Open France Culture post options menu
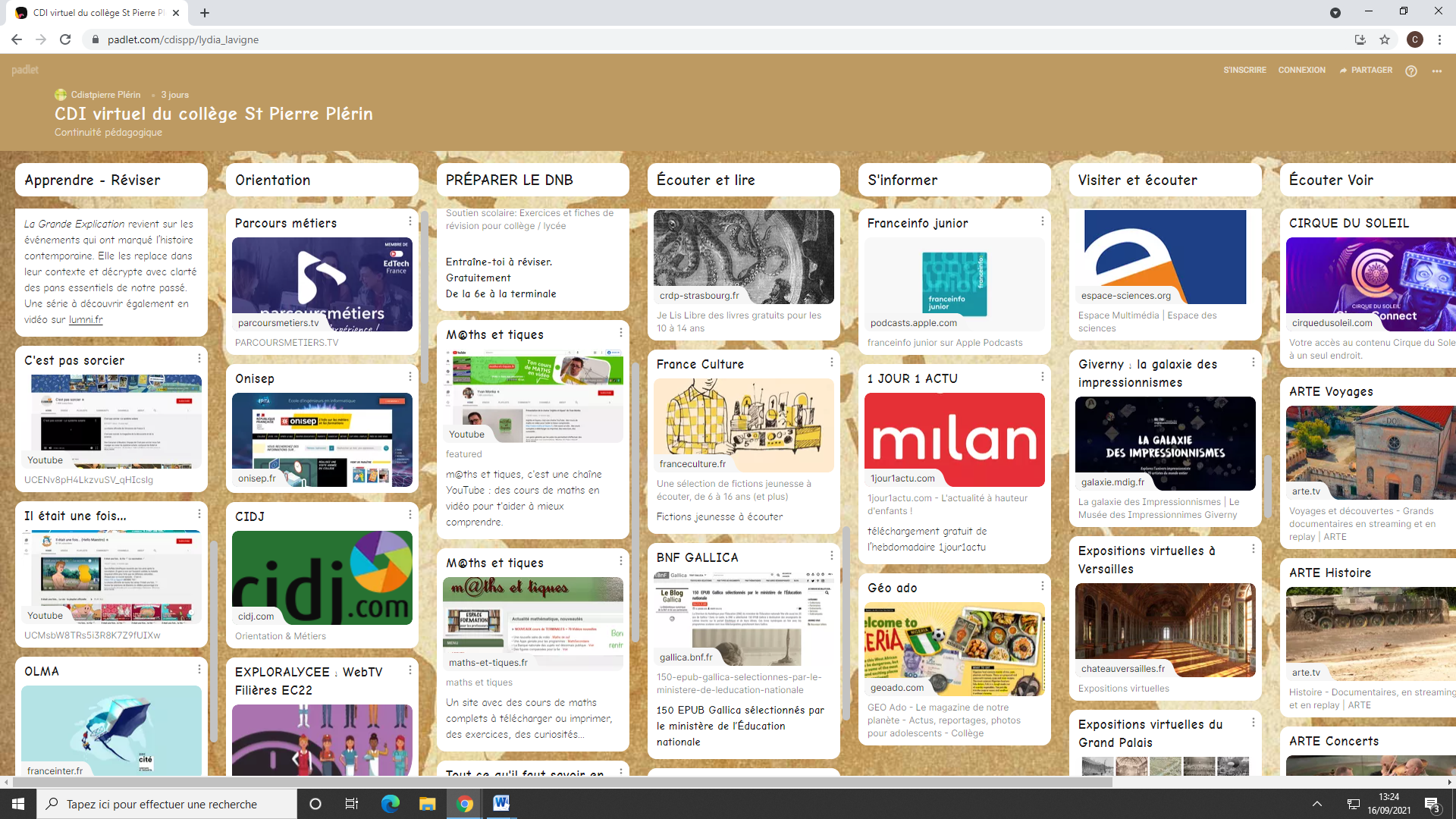 [x=832, y=362]
